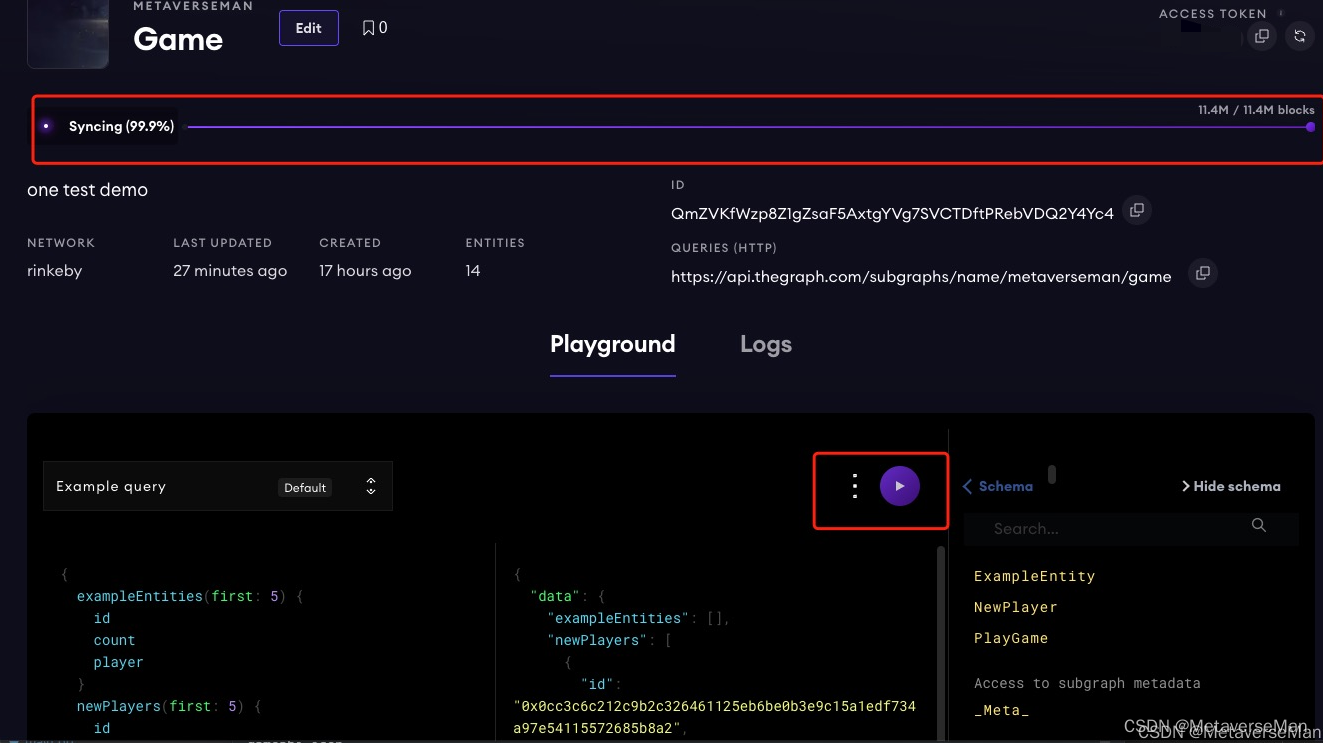1323x743 pixels.
Task: Open the NewPlayer schema type
Action: coord(1015,607)
